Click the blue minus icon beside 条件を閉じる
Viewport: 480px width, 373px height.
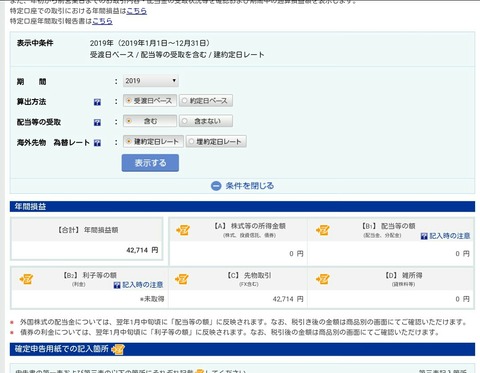(x=216, y=186)
